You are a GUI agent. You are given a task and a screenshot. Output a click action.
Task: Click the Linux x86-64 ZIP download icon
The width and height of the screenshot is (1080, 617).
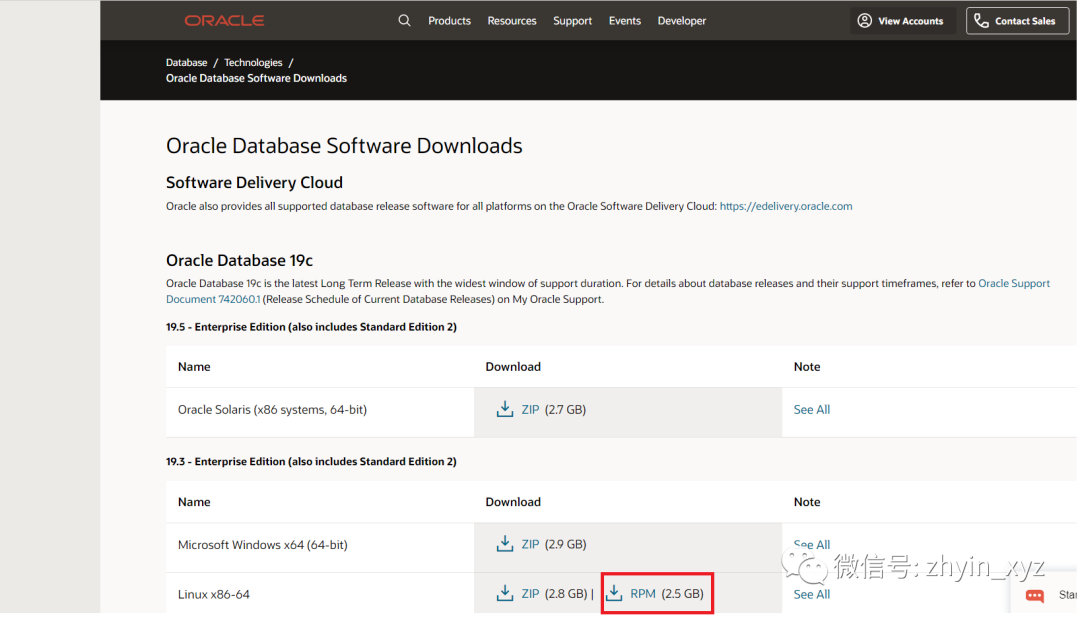tap(505, 594)
